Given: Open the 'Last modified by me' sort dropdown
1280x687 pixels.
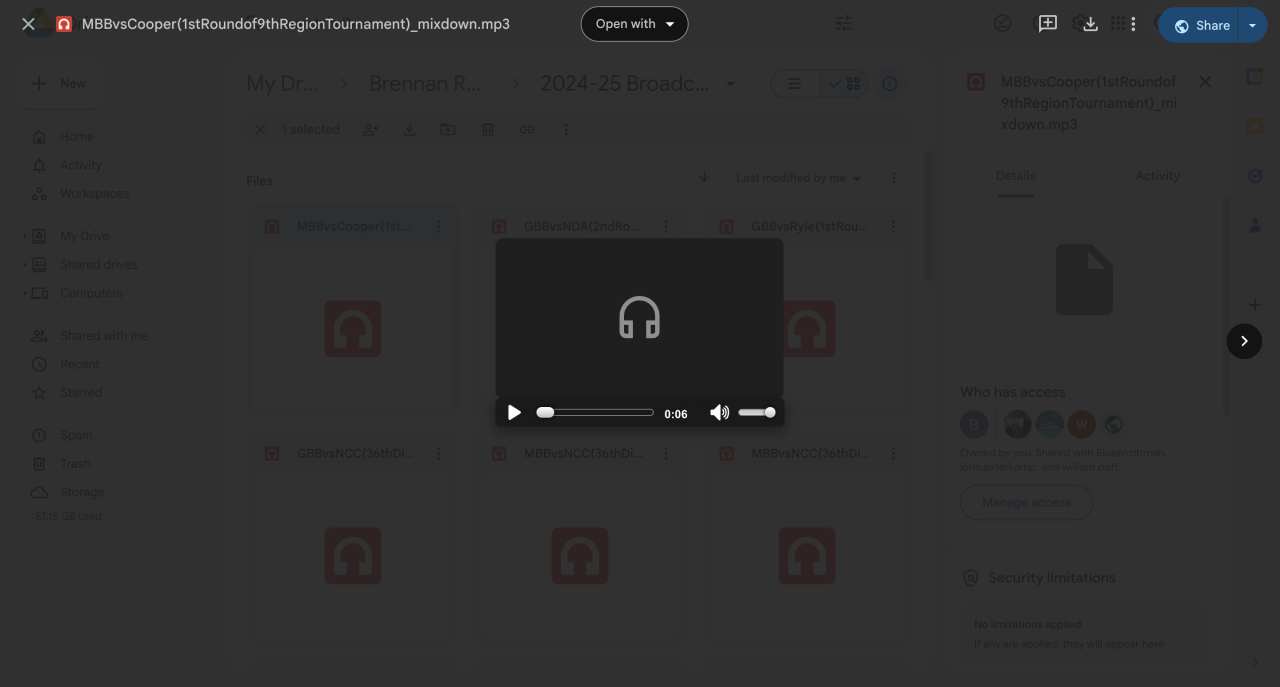Looking at the screenshot, I should 798,178.
